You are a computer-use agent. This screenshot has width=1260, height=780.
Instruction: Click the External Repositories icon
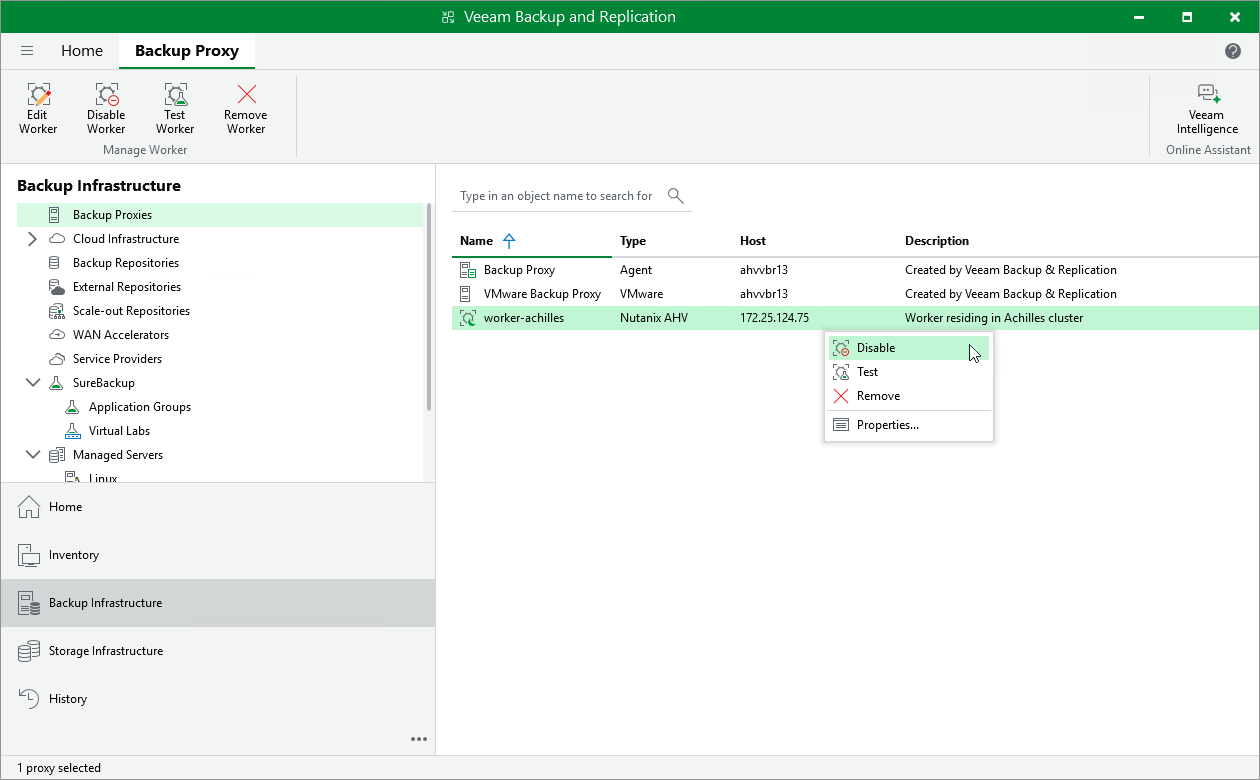(56, 287)
